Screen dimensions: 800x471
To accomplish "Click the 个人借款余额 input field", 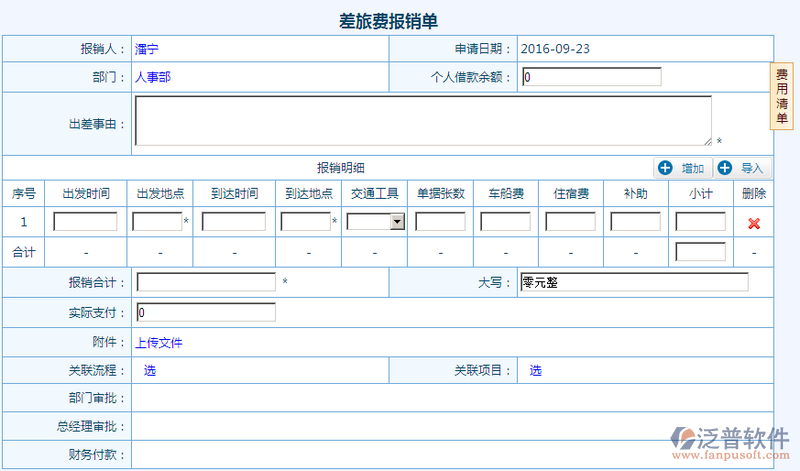I will (592, 77).
